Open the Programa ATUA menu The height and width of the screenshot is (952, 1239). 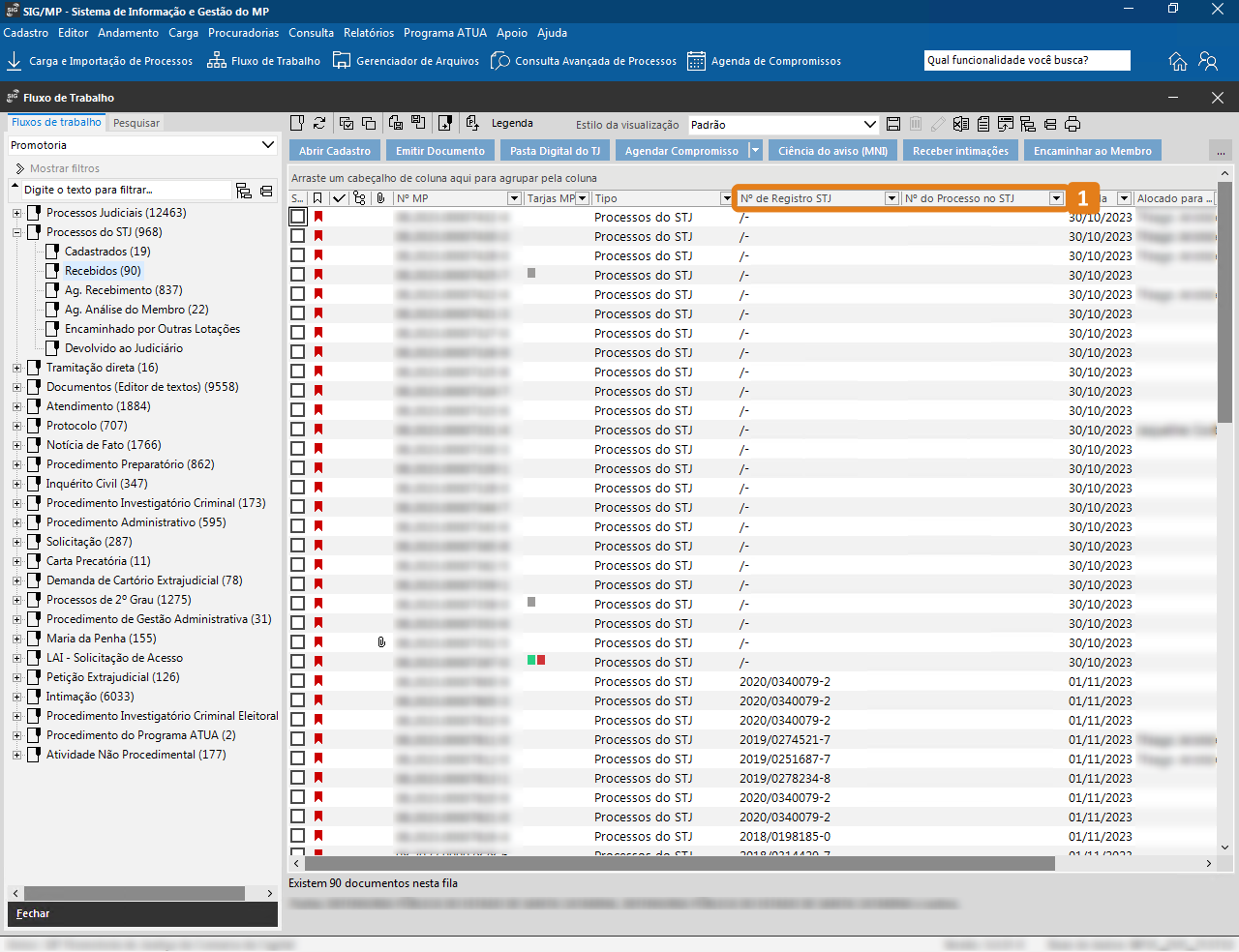click(445, 32)
